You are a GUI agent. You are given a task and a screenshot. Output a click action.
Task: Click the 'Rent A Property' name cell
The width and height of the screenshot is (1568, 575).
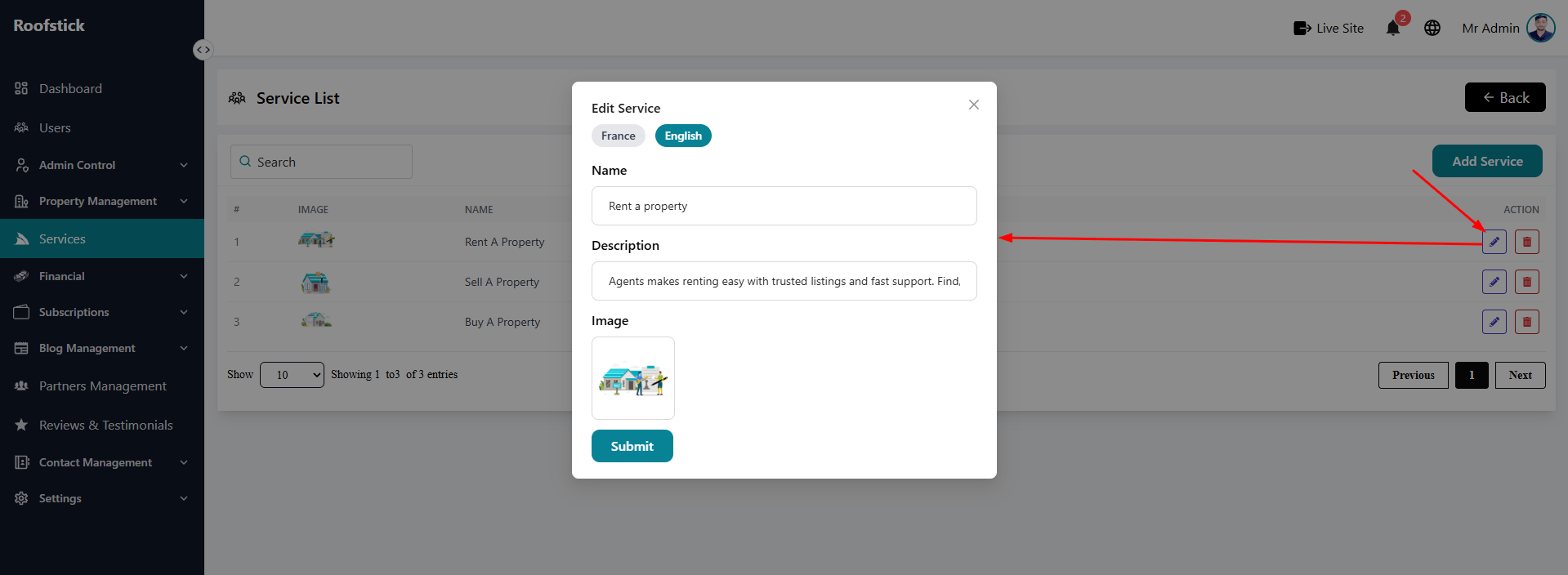[504, 242]
